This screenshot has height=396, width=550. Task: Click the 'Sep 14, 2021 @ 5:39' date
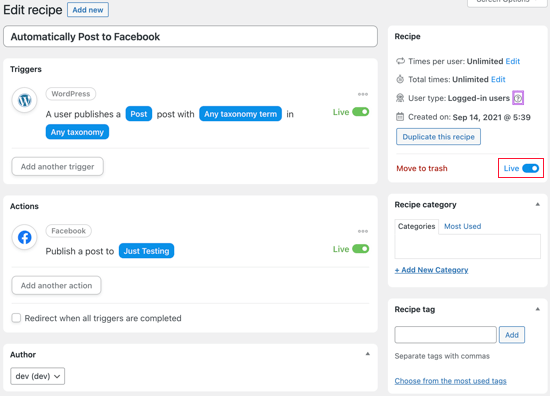point(491,117)
